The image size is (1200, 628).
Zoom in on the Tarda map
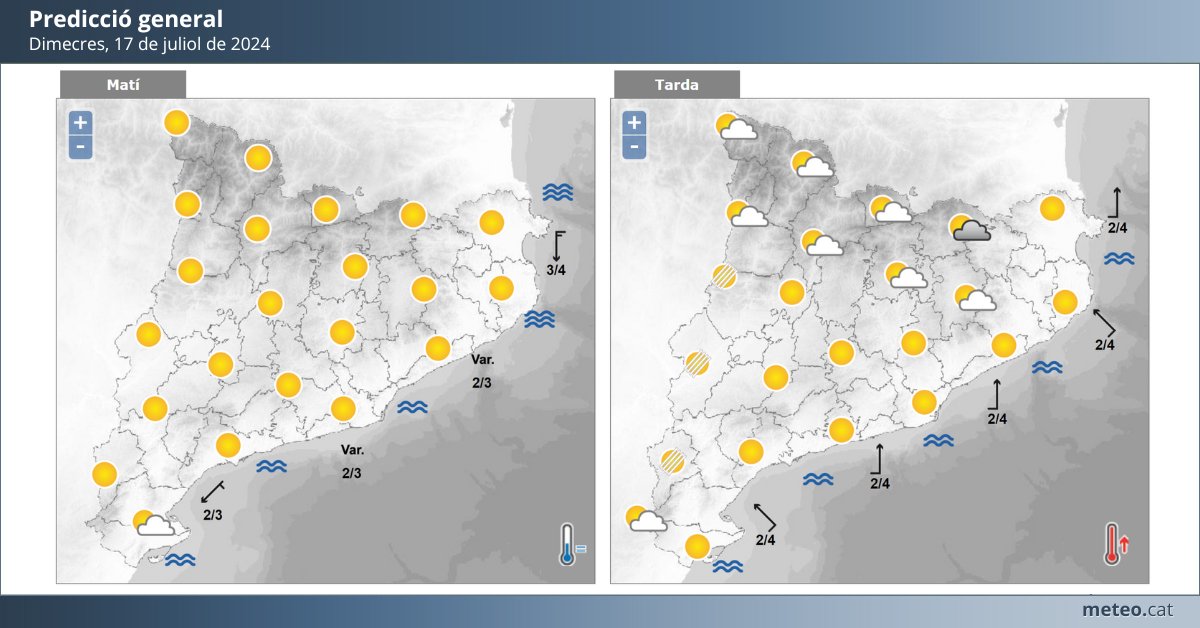click(634, 124)
